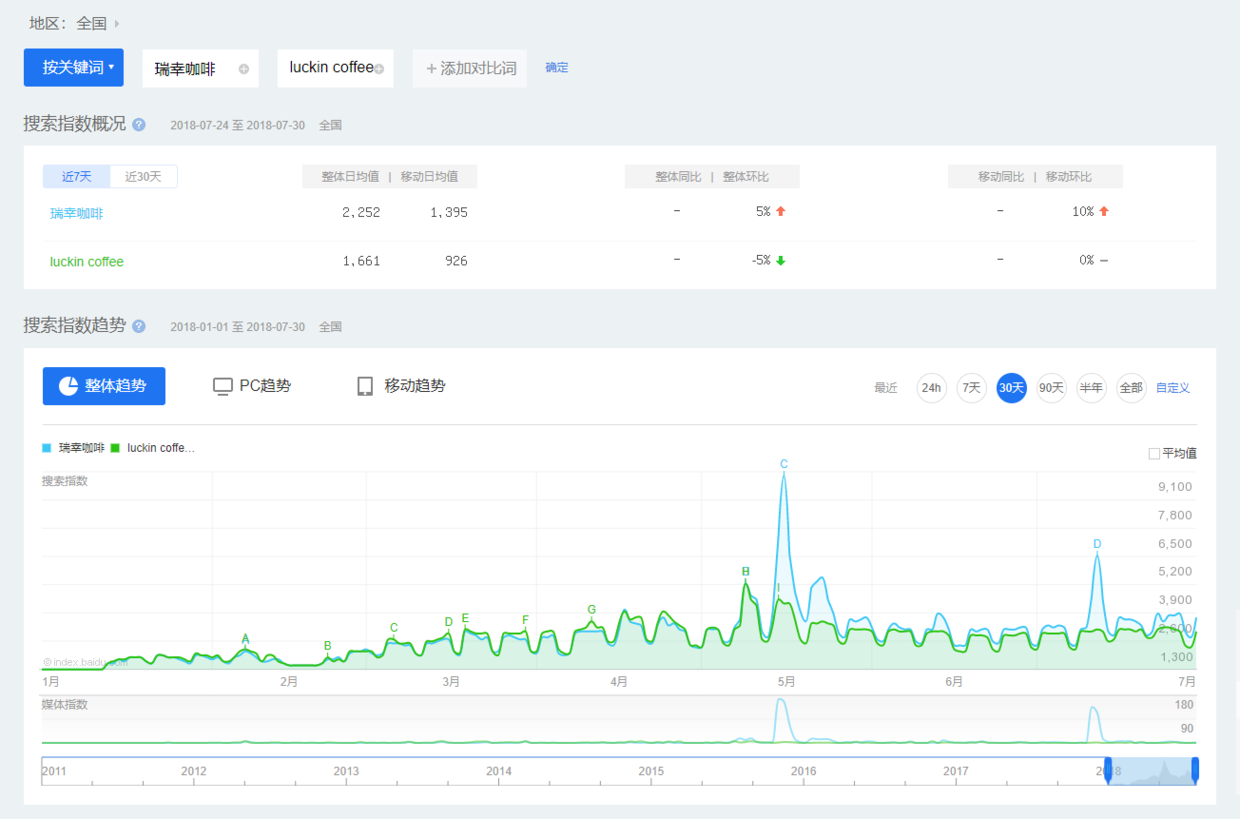
Task: Click green marker A on chart
Action: 246,638
